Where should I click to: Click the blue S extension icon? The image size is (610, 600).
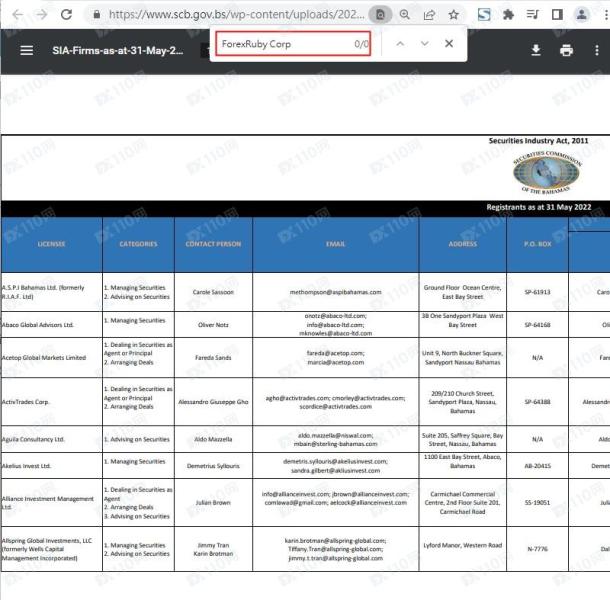tap(484, 15)
